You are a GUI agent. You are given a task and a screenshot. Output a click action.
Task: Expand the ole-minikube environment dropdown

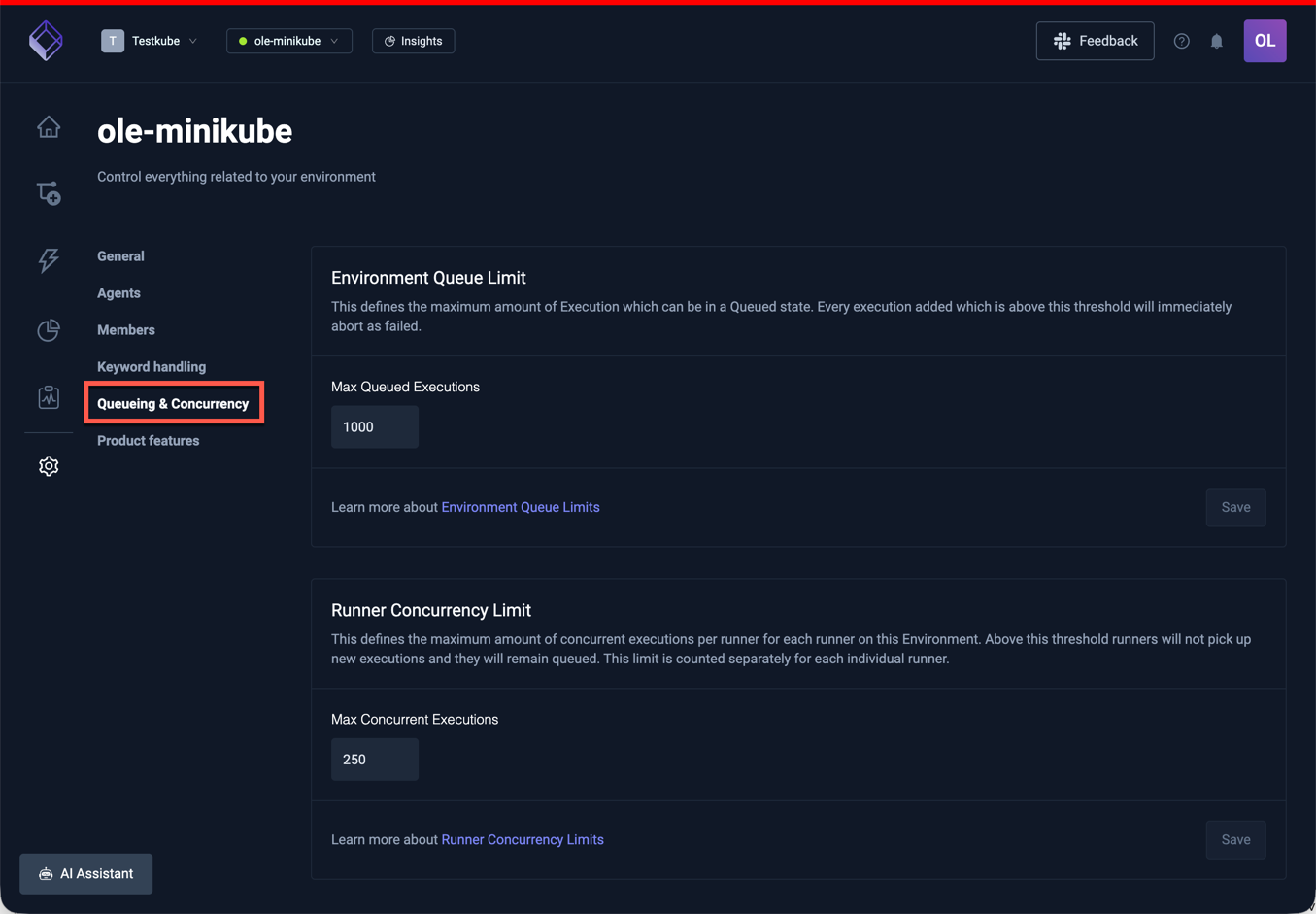pos(289,41)
